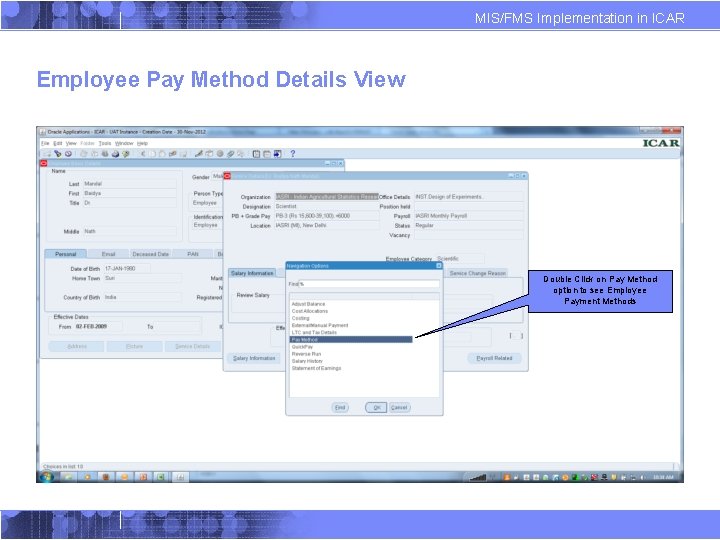720x540 pixels.
Task: Click Cancel in Navigation Options dialog
Action: [399, 407]
